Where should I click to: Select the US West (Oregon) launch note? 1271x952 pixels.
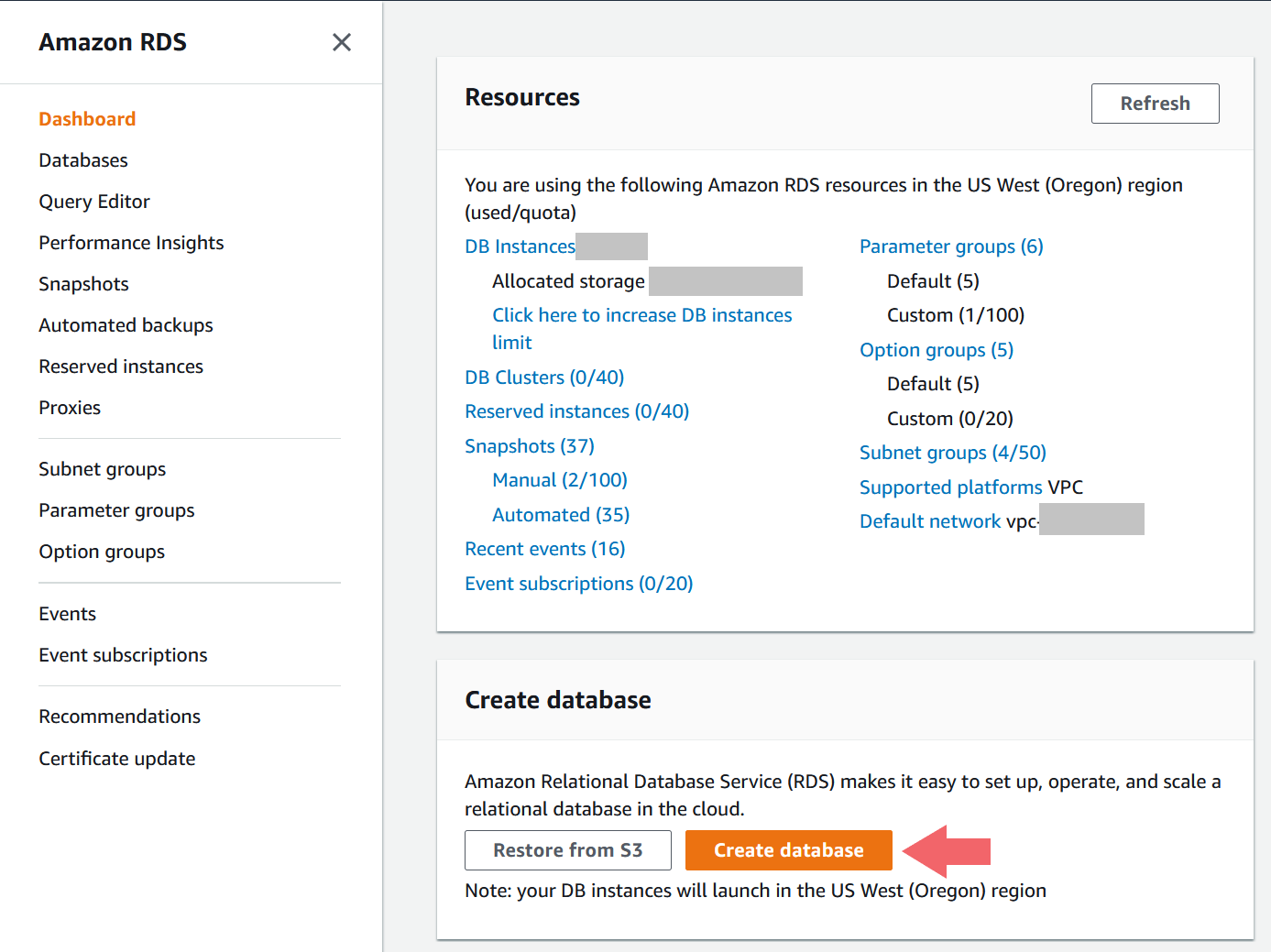point(755,891)
